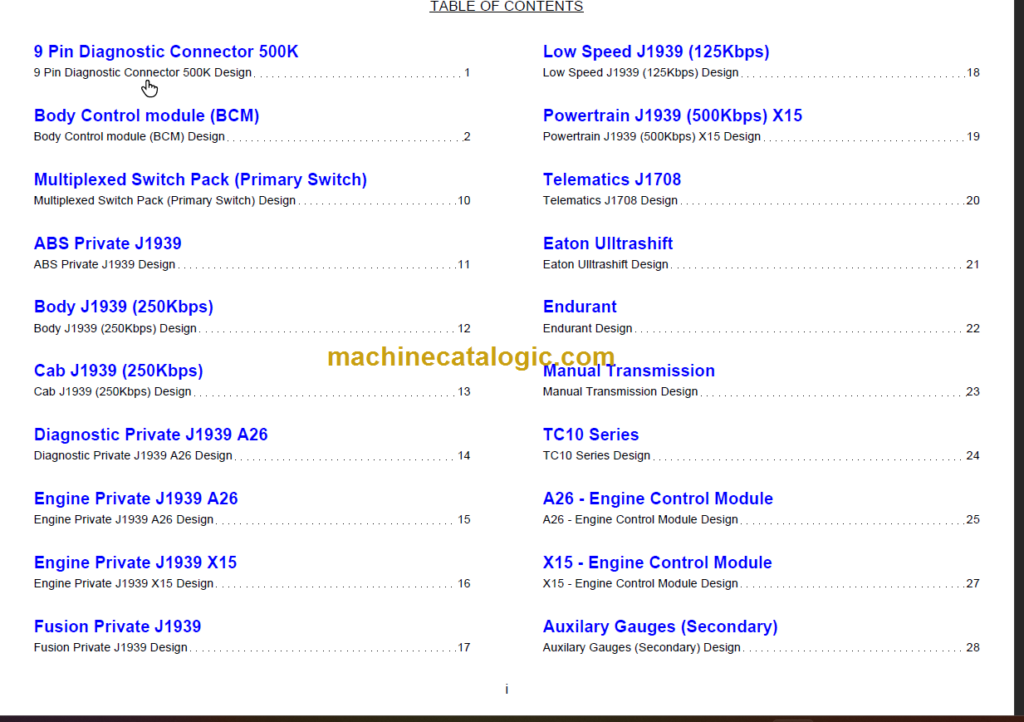Open the Manual Transmission section

coord(629,370)
